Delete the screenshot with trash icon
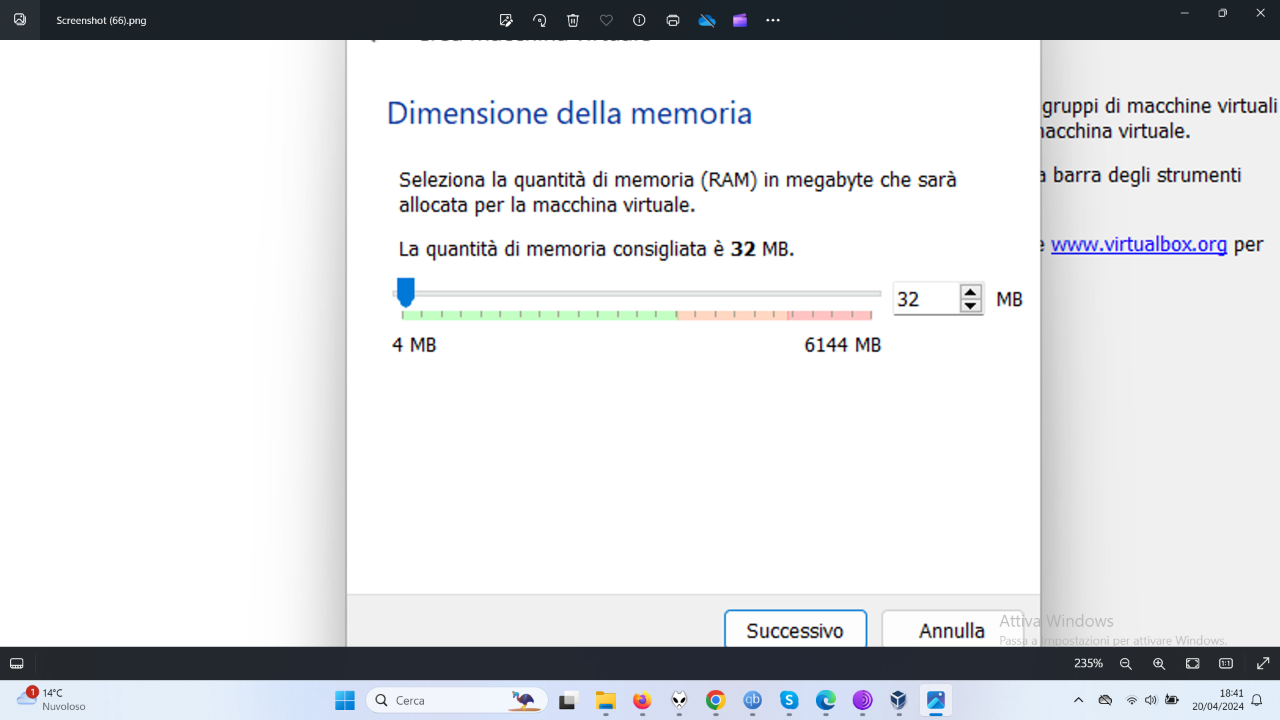Screen dimensions: 1280x720 pyautogui.click(x=573, y=20)
